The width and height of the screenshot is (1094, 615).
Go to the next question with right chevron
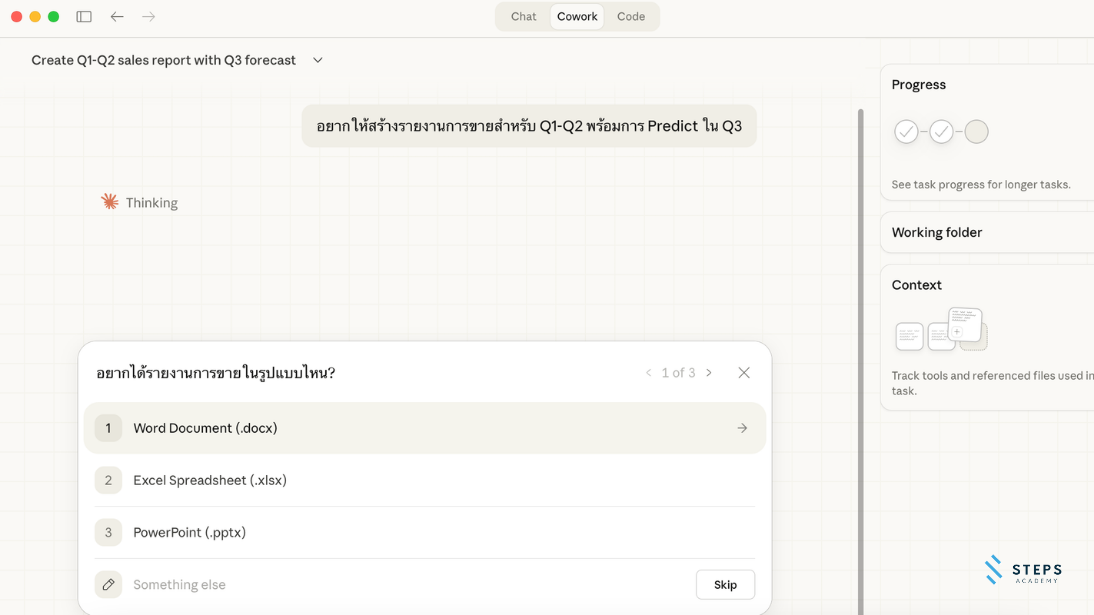[x=708, y=372]
